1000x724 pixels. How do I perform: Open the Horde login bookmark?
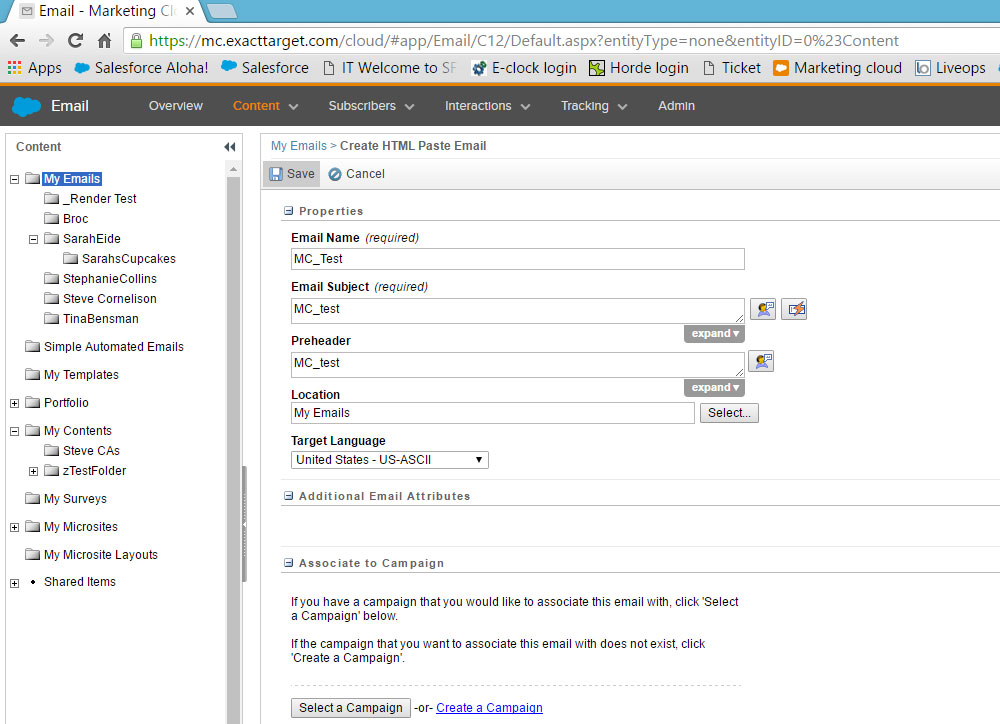(638, 68)
